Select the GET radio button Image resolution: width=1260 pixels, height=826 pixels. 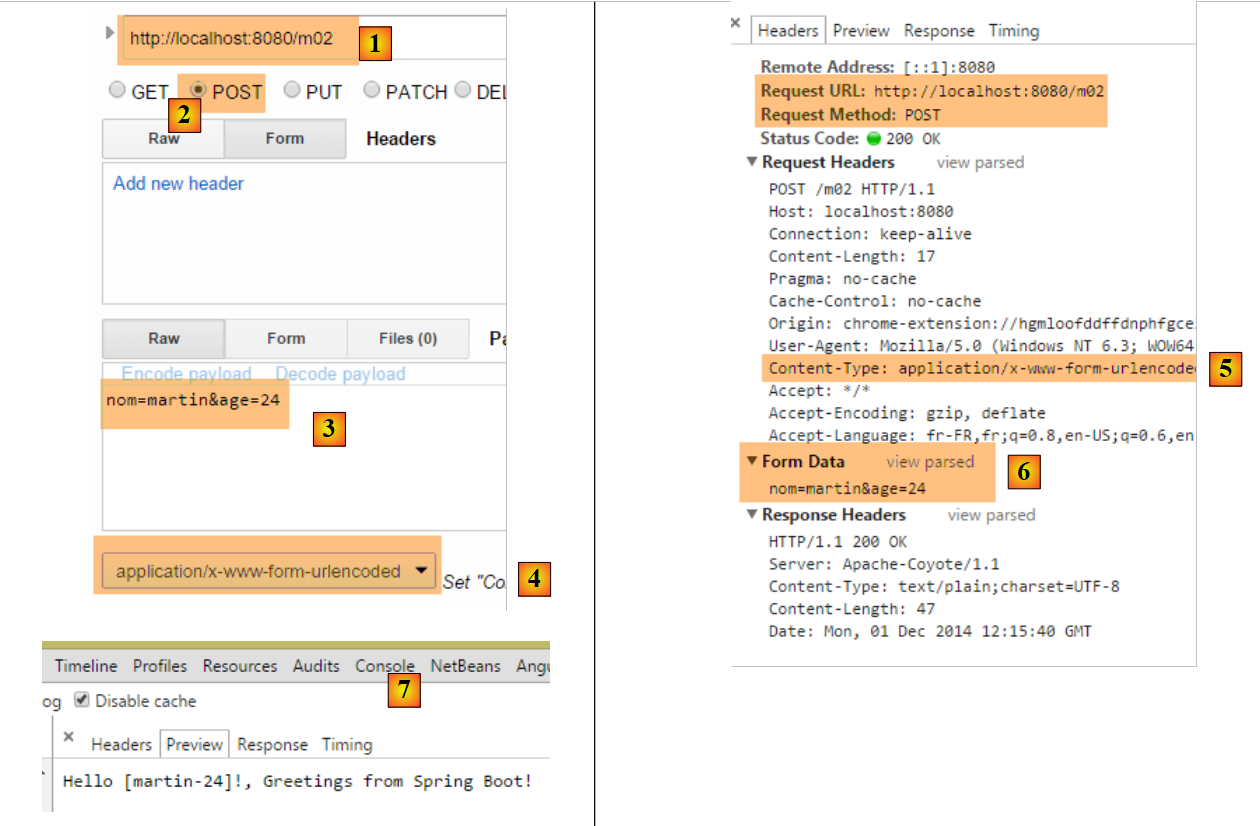click(x=117, y=91)
